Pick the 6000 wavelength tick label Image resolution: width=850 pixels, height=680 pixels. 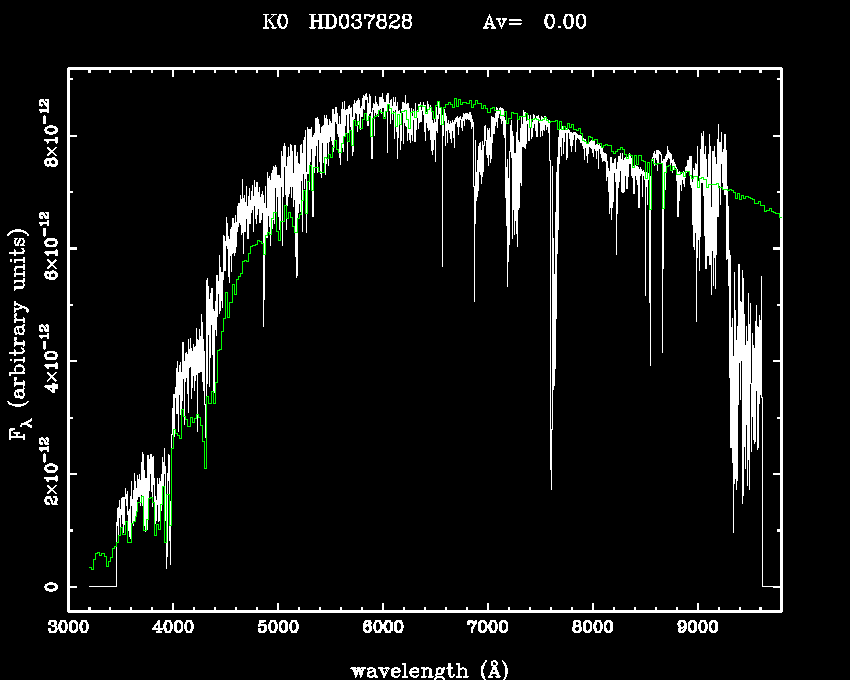pos(383,630)
